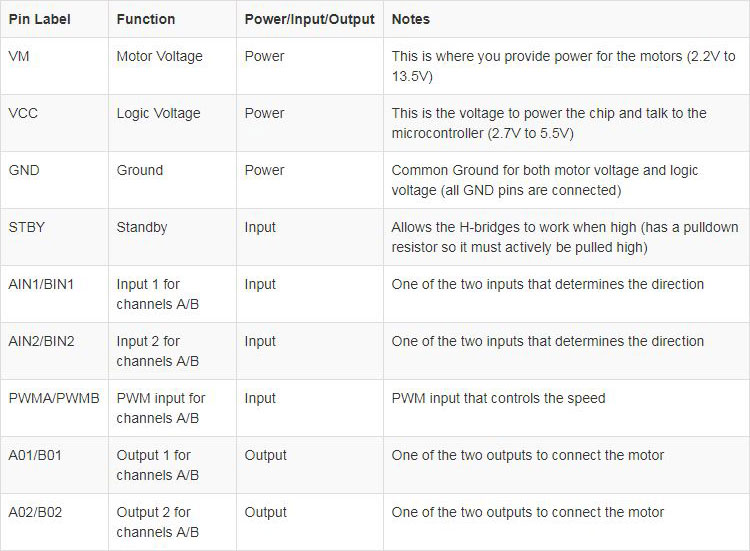Click the Logic Voltage function cell
Image resolution: width=750 pixels, height=551 pixels.
[159, 113]
